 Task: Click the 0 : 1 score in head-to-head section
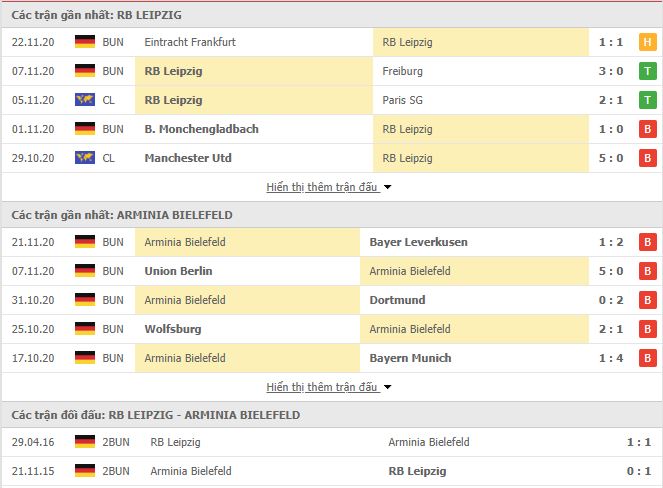(x=638, y=471)
